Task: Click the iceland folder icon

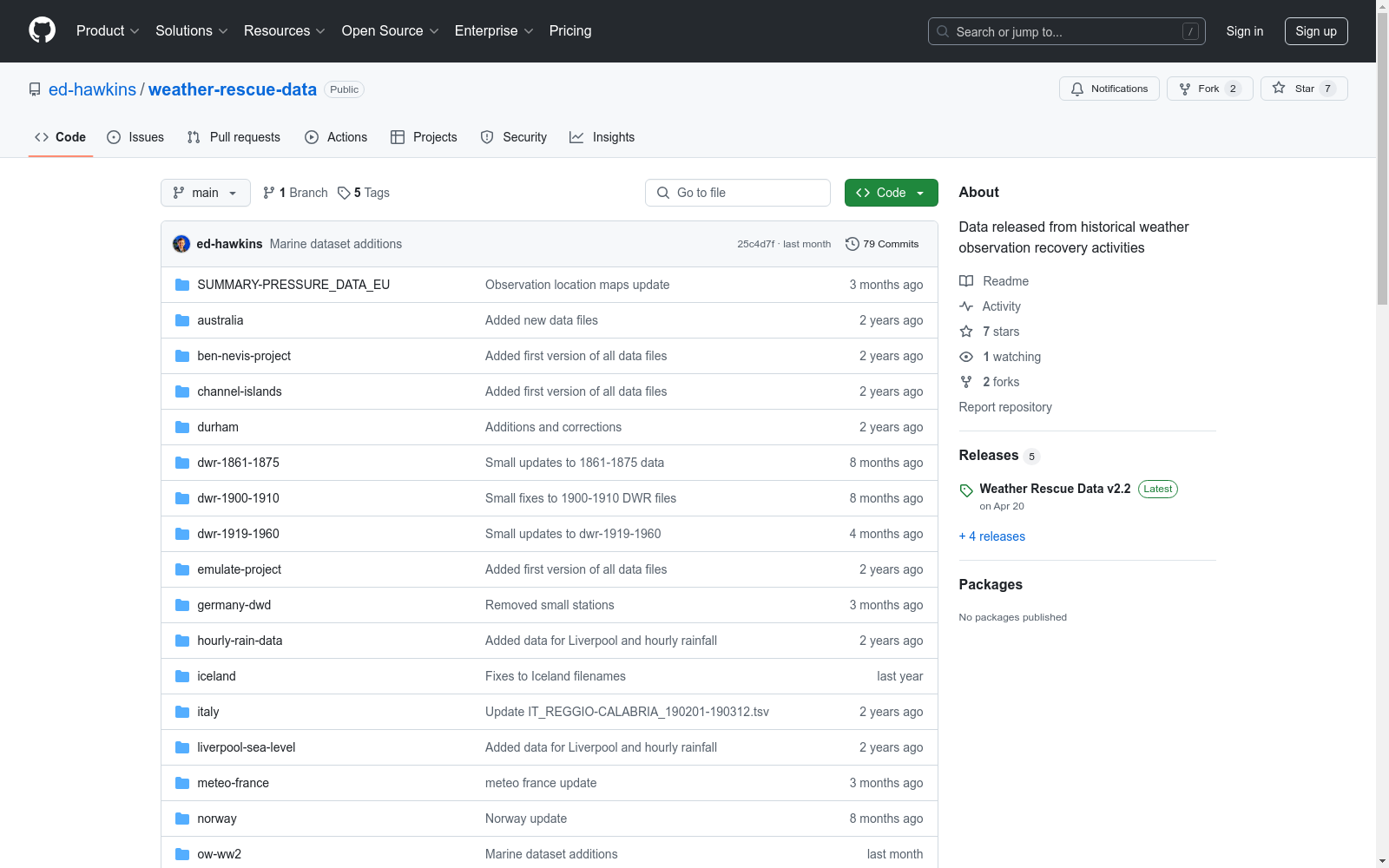Action: (182, 676)
